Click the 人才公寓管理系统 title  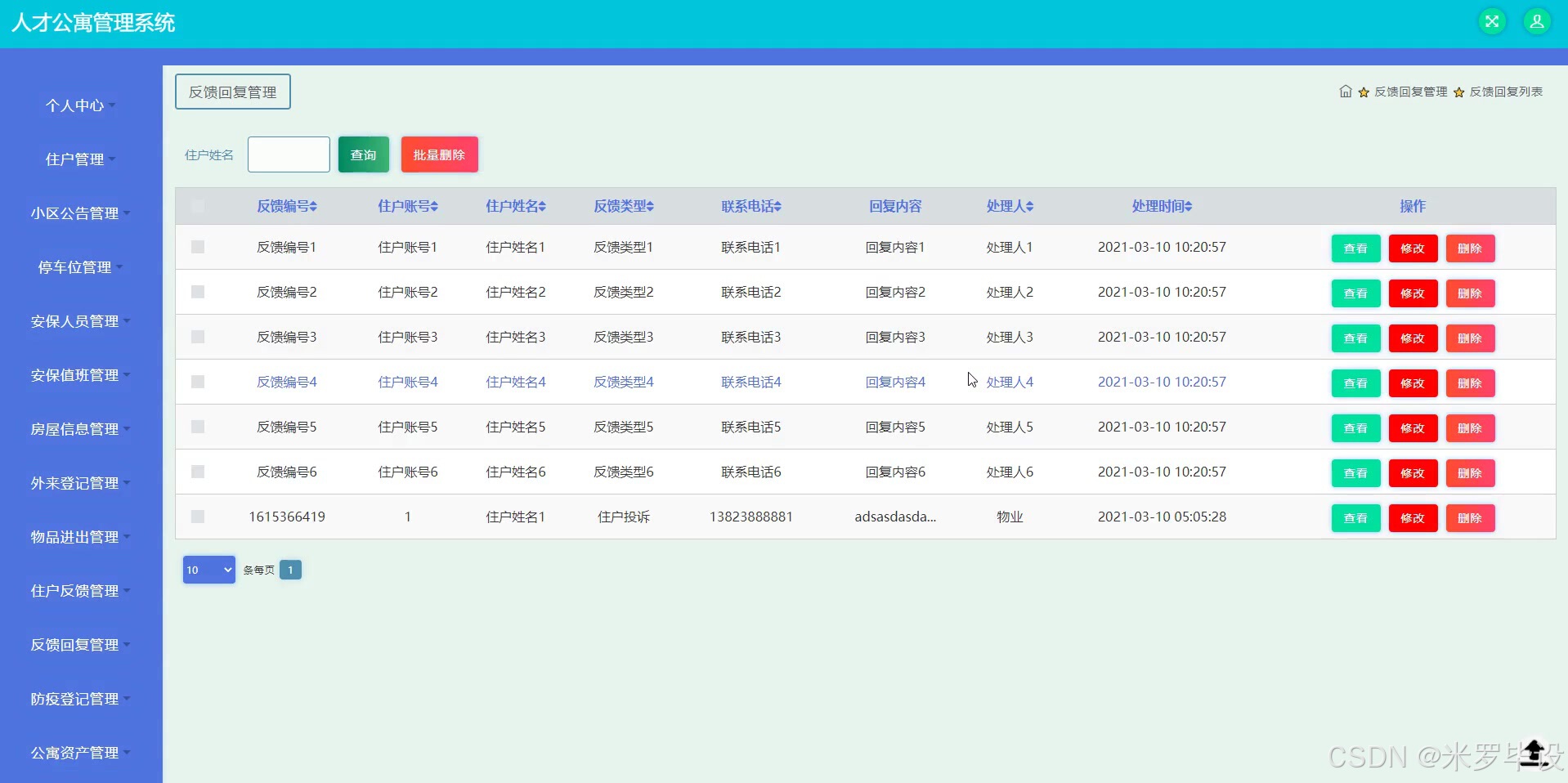pos(93,23)
